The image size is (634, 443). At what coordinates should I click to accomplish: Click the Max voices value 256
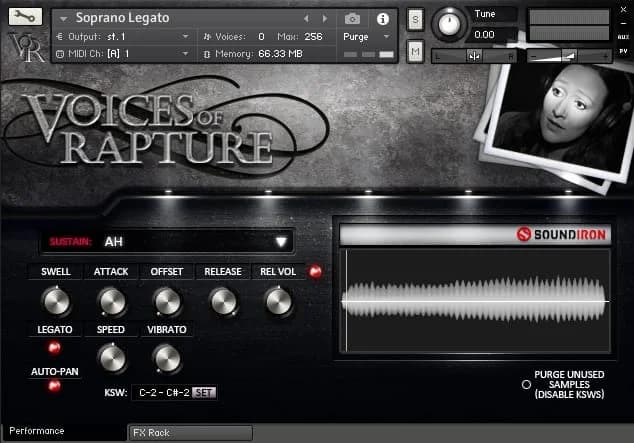coord(313,37)
